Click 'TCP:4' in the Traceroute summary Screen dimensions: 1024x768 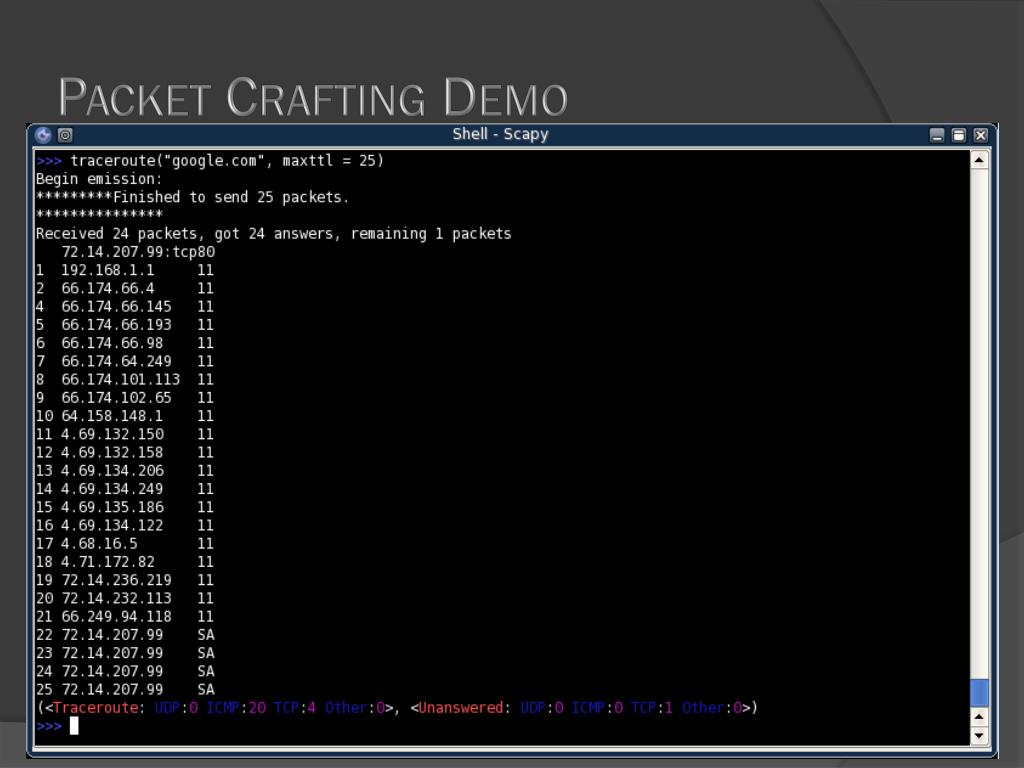coord(295,708)
